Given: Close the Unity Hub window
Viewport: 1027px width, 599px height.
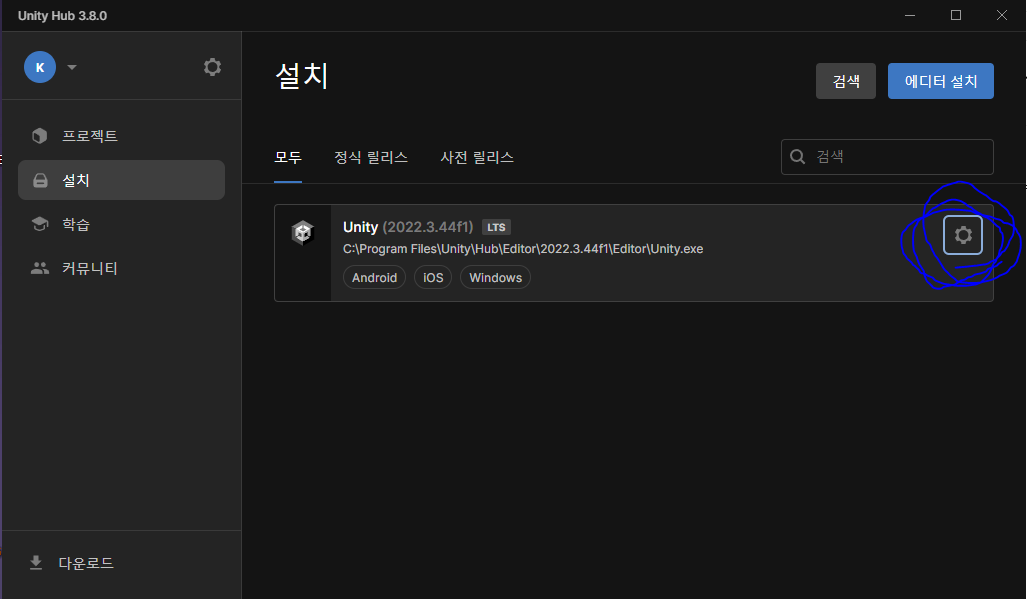Looking at the screenshot, I should point(1001,15).
